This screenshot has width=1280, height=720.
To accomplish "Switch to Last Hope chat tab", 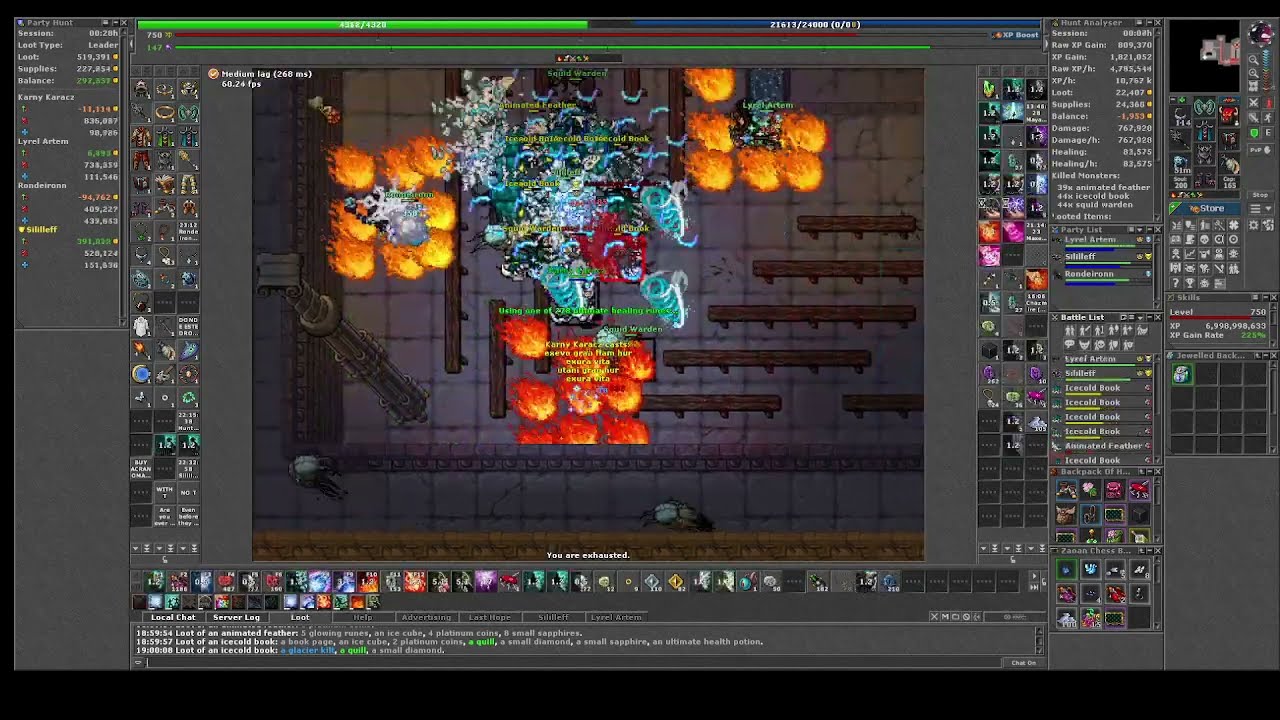I will (490, 617).
